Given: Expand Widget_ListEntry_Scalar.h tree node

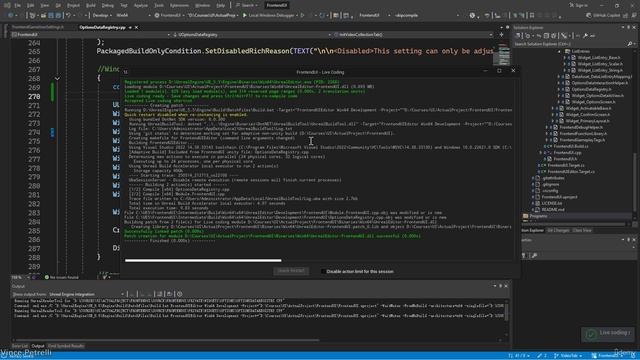Looking at the screenshot, I should pos(565,64).
